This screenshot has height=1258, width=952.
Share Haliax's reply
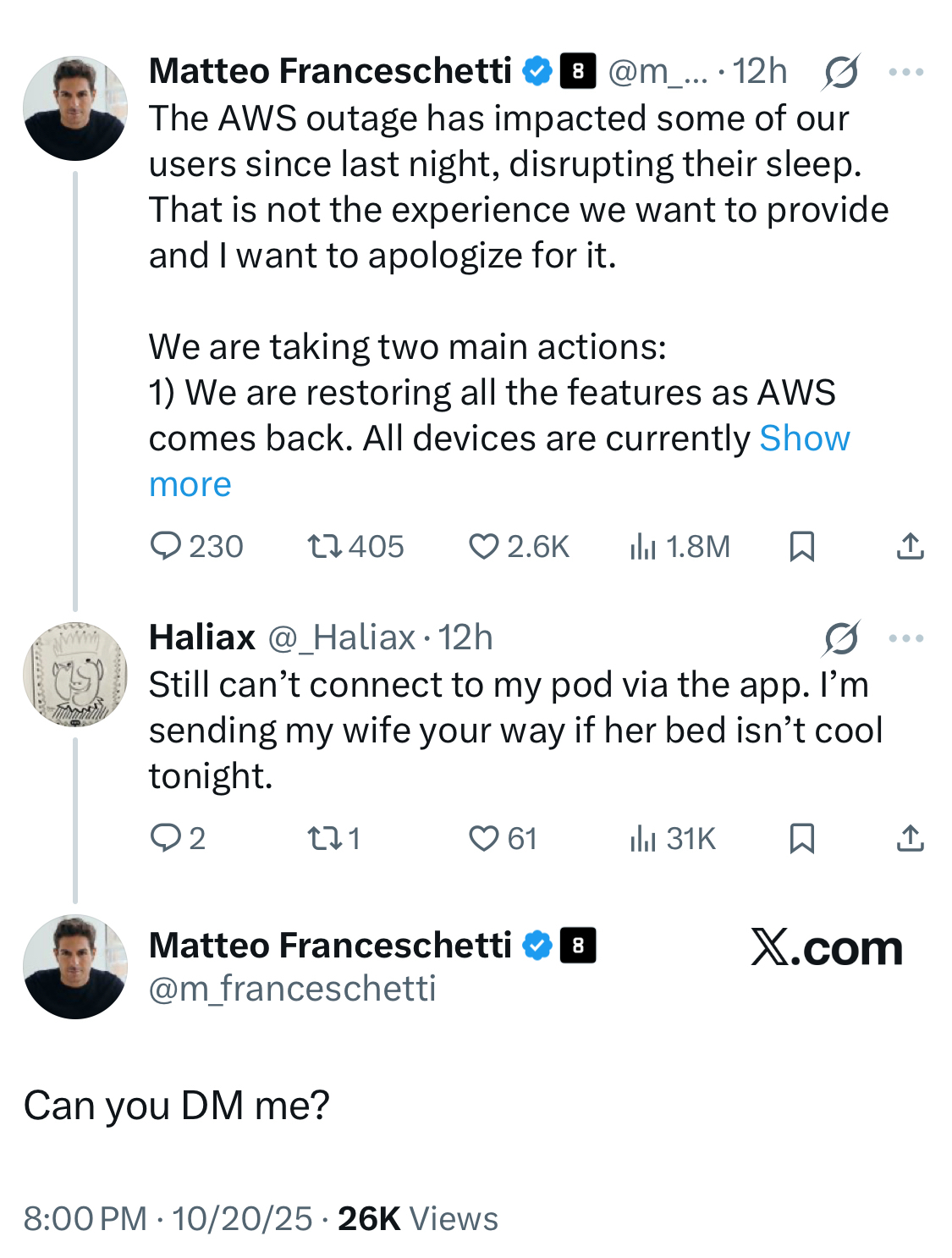[x=910, y=838]
